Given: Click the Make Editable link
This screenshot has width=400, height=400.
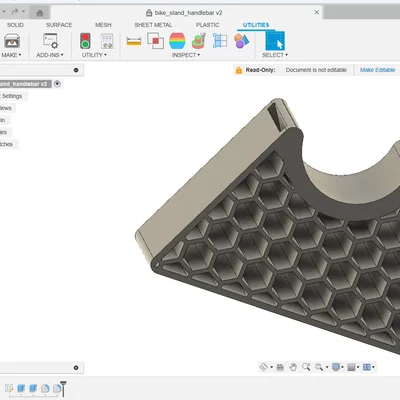Looking at the screenshot, I should (378, 70).
